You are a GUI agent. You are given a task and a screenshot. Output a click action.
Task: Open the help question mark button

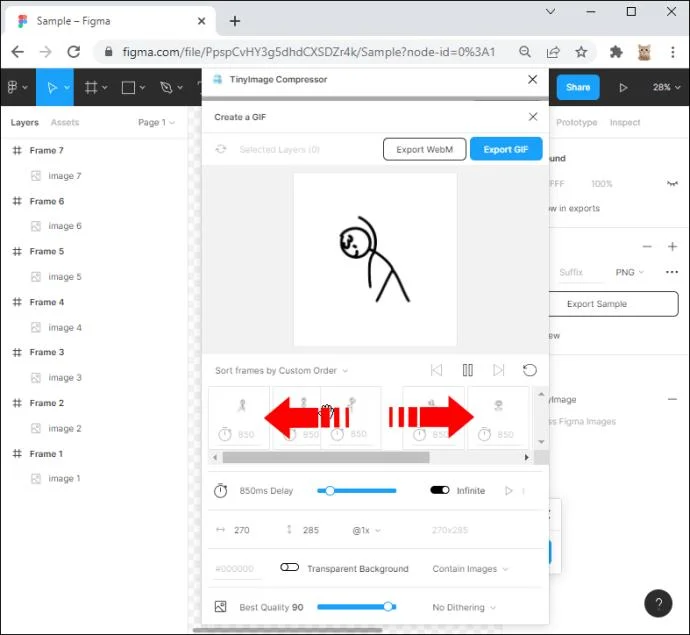coord(658,603)
